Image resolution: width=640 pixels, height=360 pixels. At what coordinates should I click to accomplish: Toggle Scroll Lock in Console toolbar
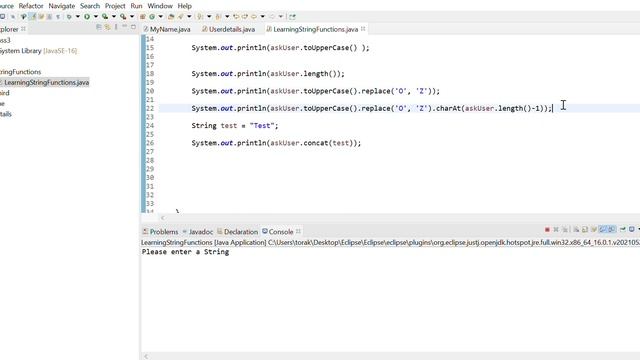pyautogui.click(x=585, y=230)
